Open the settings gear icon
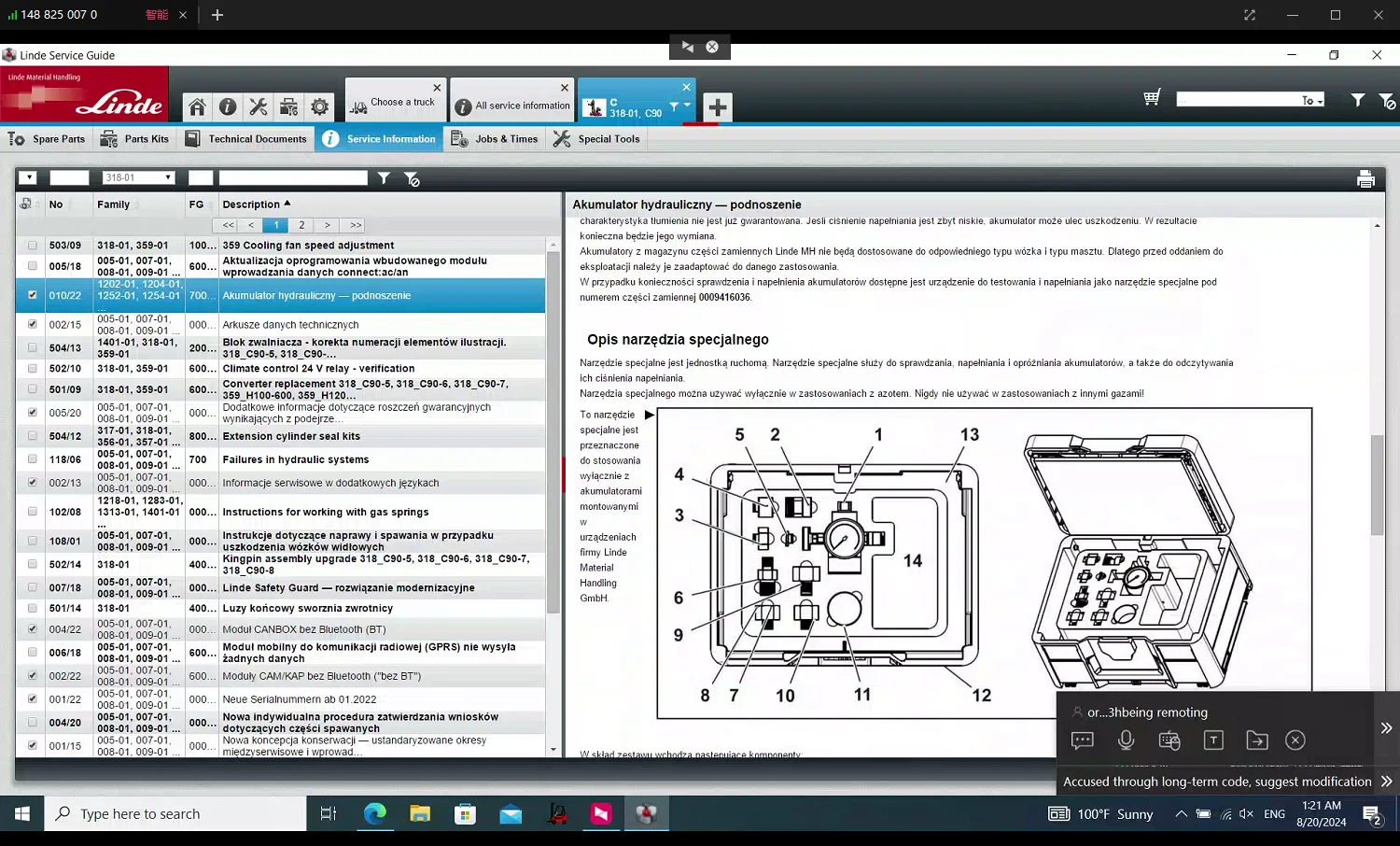This screenshot has width=1400, height=846. [x=320, y=107]
